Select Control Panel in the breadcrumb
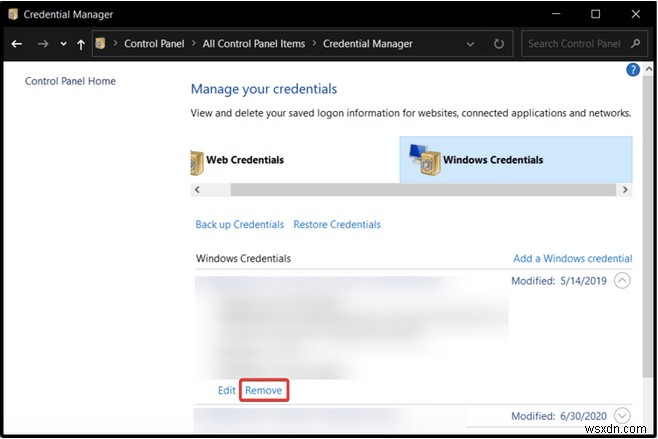The image size is (658, 439). 154,44
